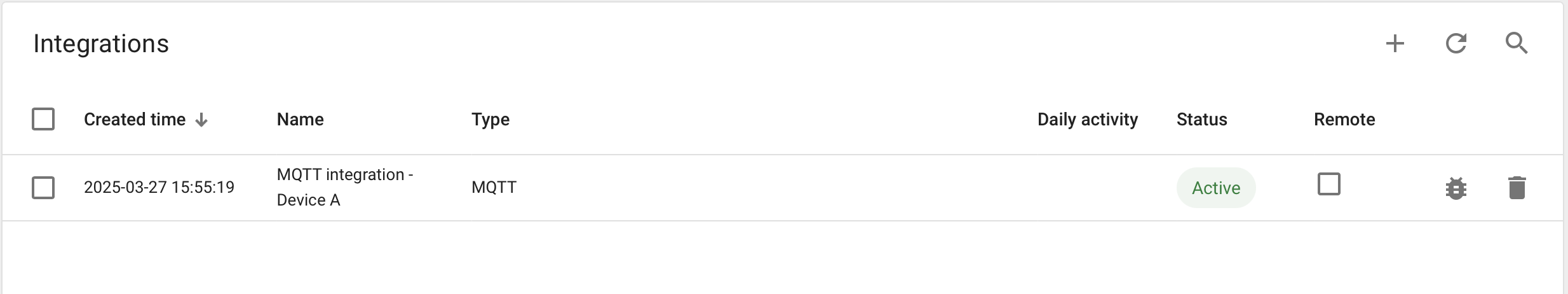Toggle debug mode bug icon for MQTT integration
Image resolution: width=1568 pixels, height=294 pixels.
click(1456, 188)
